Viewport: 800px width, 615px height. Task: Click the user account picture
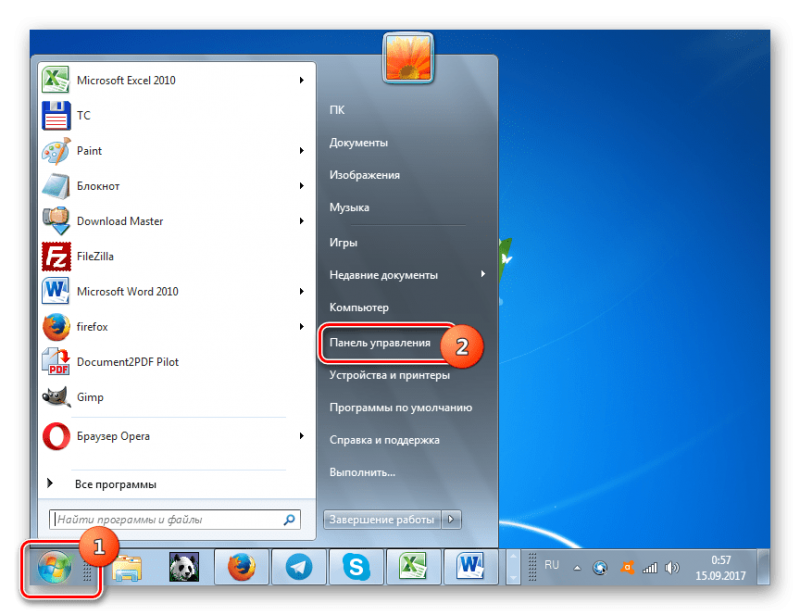pyautogui.click(x=408, y=58)
